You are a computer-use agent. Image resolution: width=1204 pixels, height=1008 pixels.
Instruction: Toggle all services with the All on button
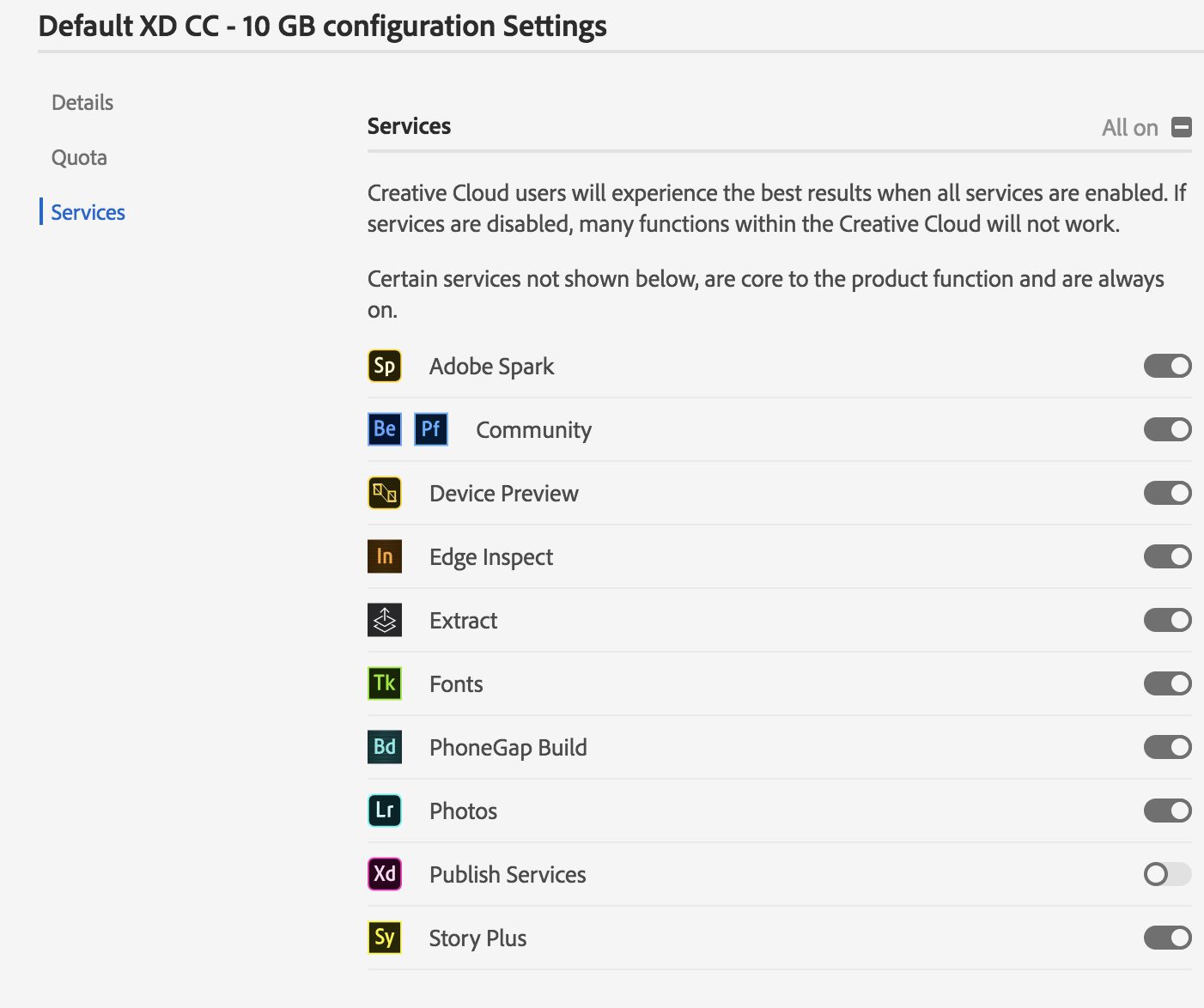coord(1182,127)
